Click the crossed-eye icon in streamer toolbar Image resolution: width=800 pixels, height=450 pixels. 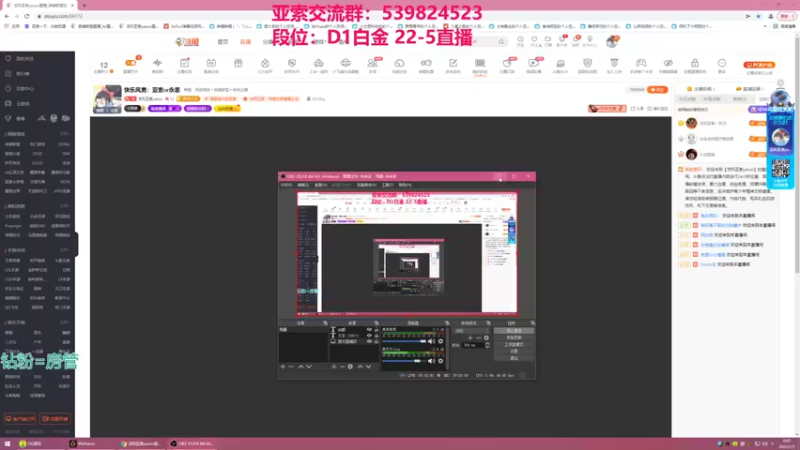pos(668,63)
